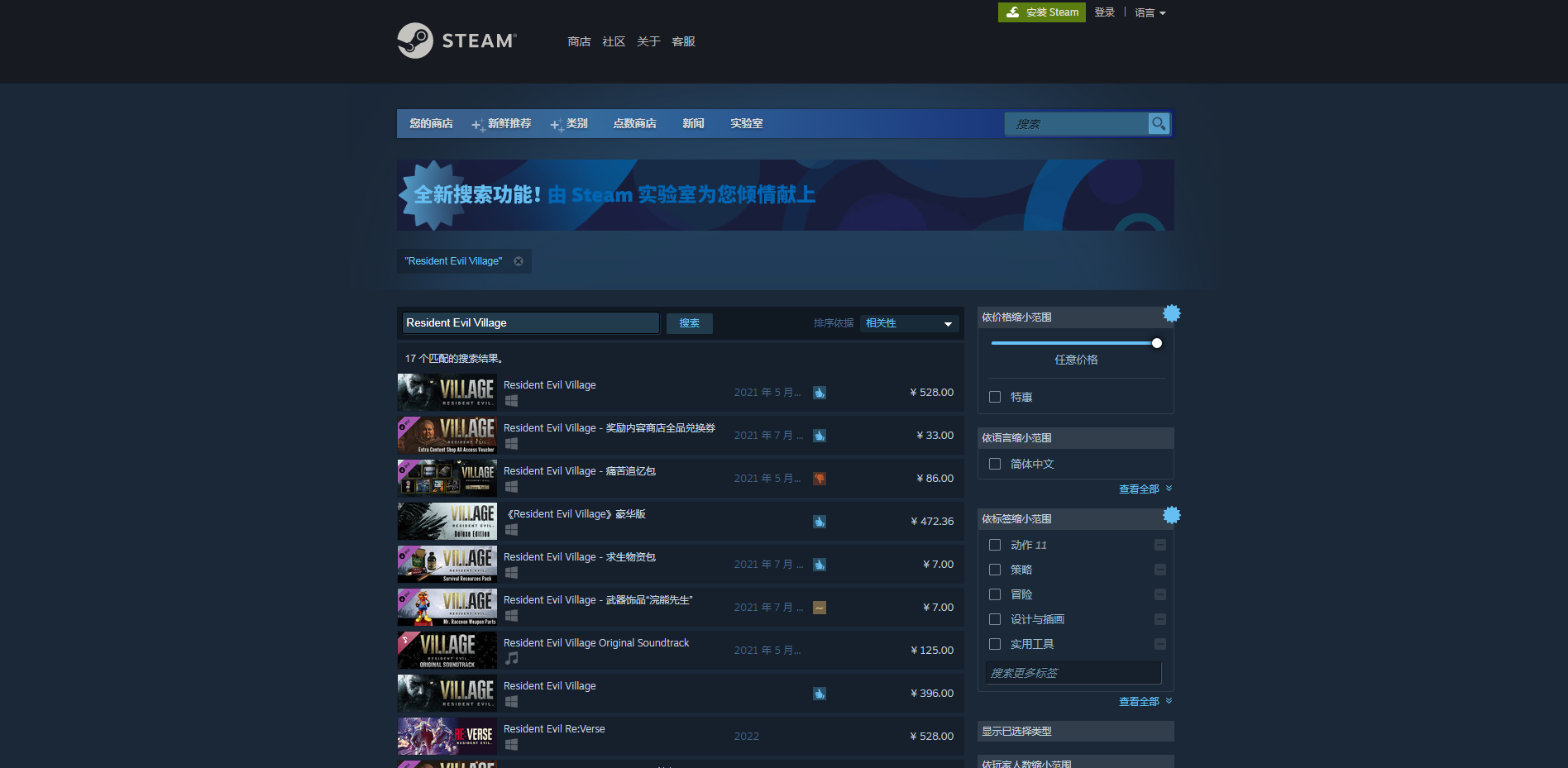Open the 语言 language dropdown
Image resolution: width=1568 pixels, height=768 pixels.
1150,12
